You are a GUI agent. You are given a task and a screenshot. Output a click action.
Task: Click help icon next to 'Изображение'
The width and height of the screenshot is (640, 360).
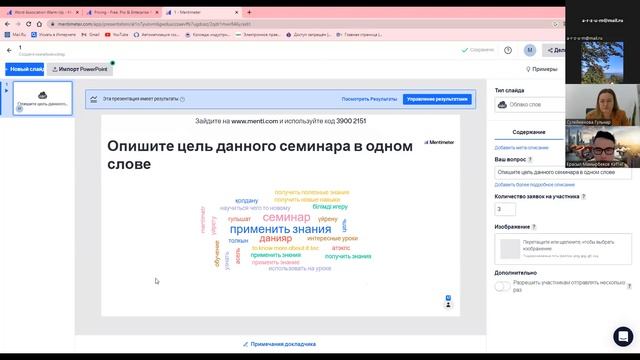(x=534, y=227)
